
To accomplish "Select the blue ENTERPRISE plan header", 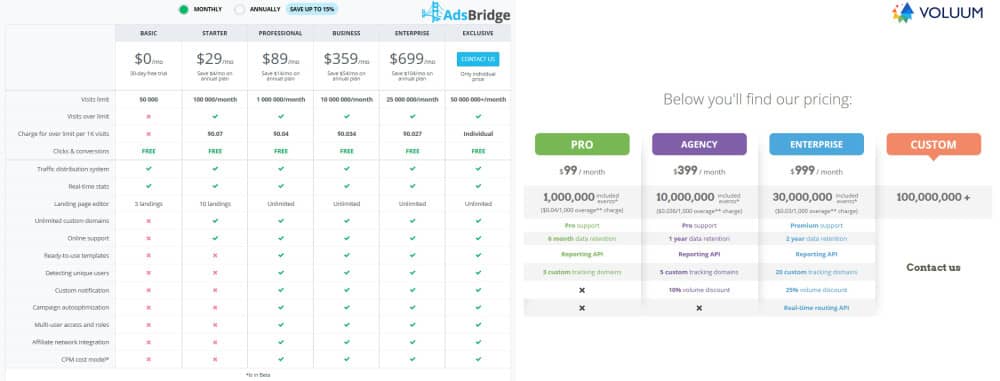I will click(816, 144).
